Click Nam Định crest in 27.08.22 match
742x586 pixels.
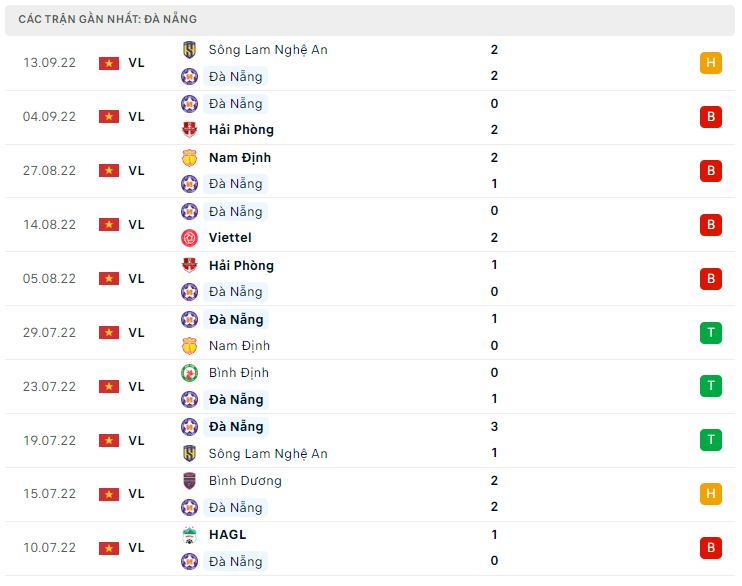point(189,158)
